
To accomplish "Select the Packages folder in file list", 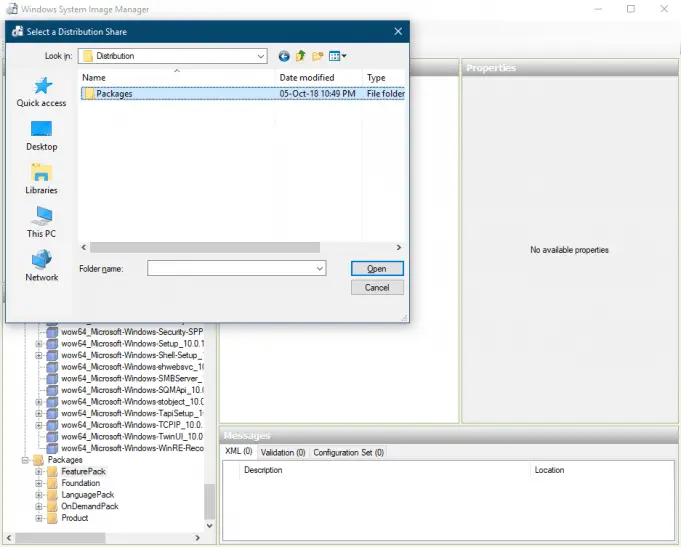I will 114,94.
